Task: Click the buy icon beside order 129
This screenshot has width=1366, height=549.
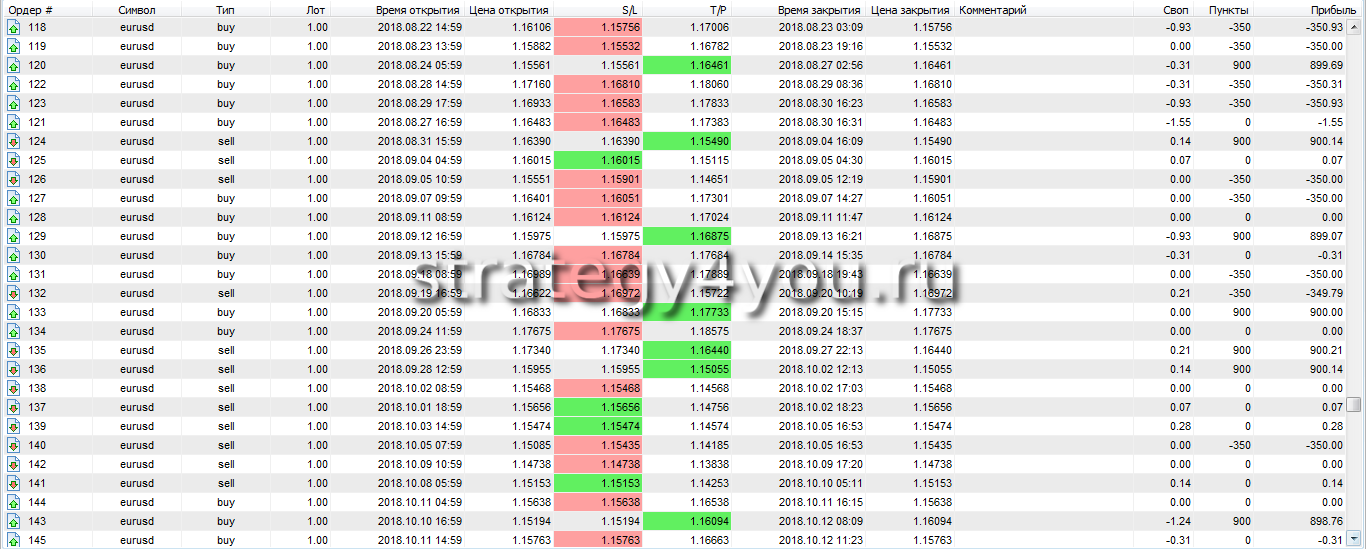Action: click(13, 236)
